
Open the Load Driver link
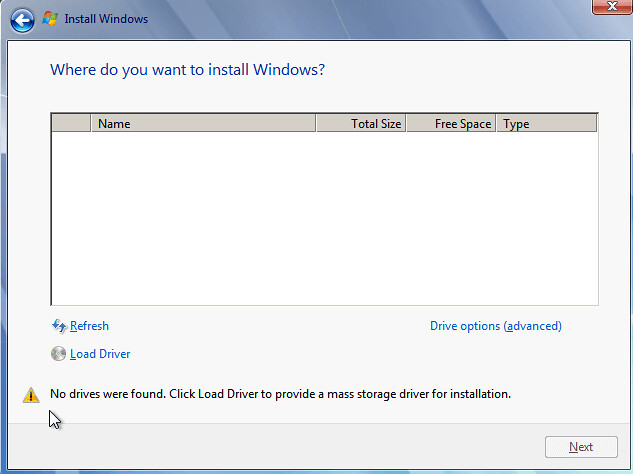click(x=100, y=354)
